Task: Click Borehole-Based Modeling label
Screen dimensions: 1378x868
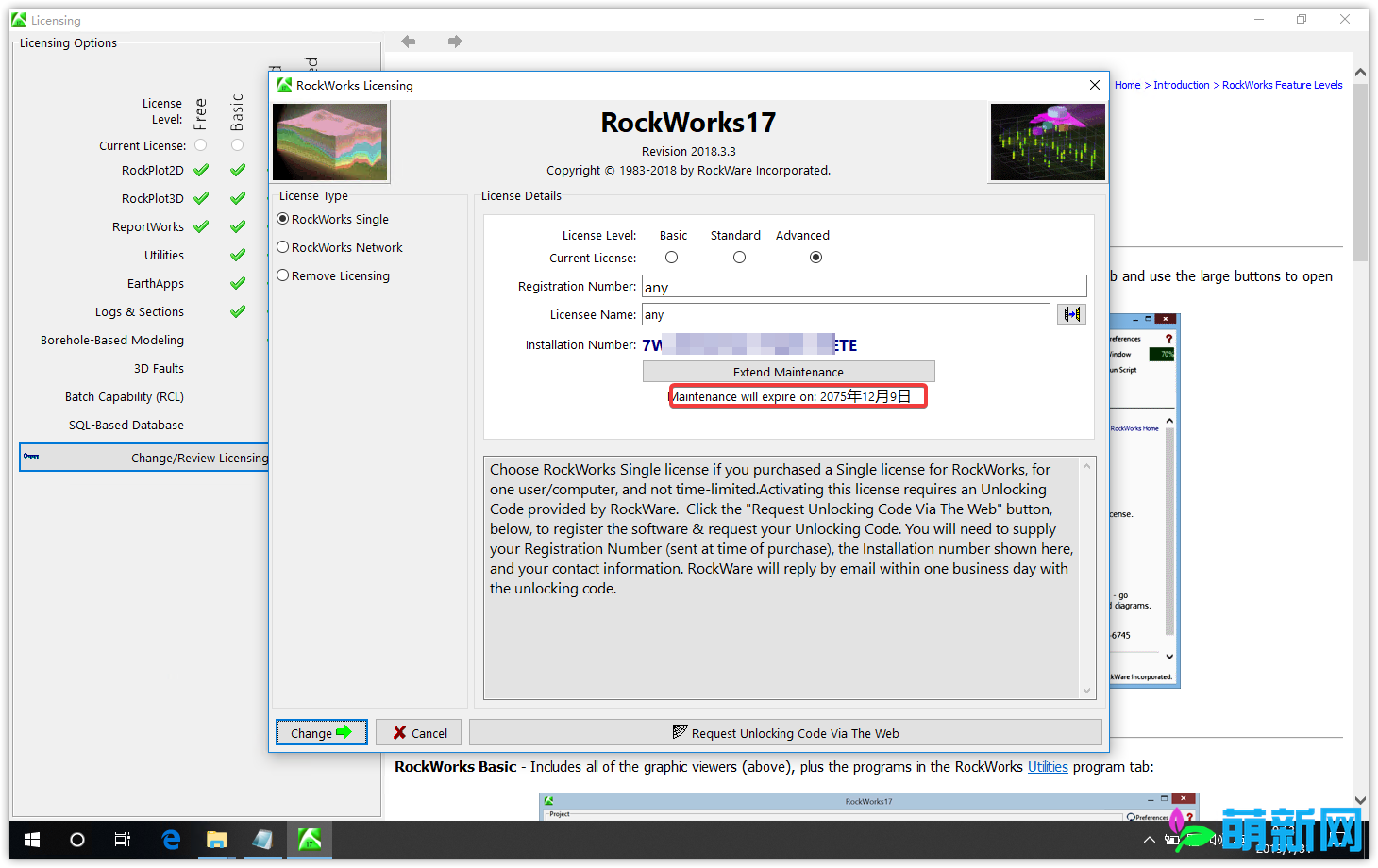Action: pyautogui.click(x=112, y=341)
